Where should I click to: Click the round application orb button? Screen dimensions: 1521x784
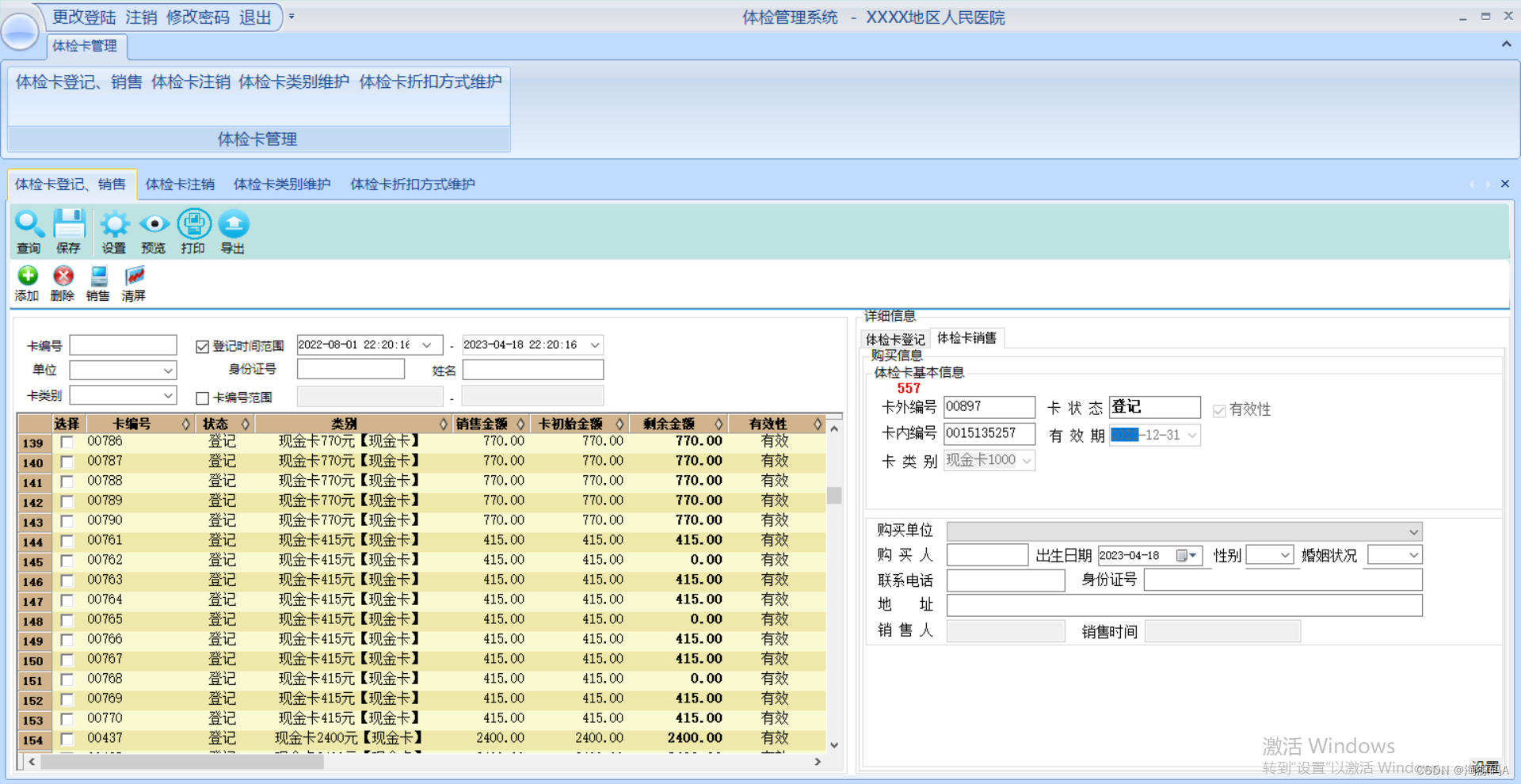pos(20,31)
